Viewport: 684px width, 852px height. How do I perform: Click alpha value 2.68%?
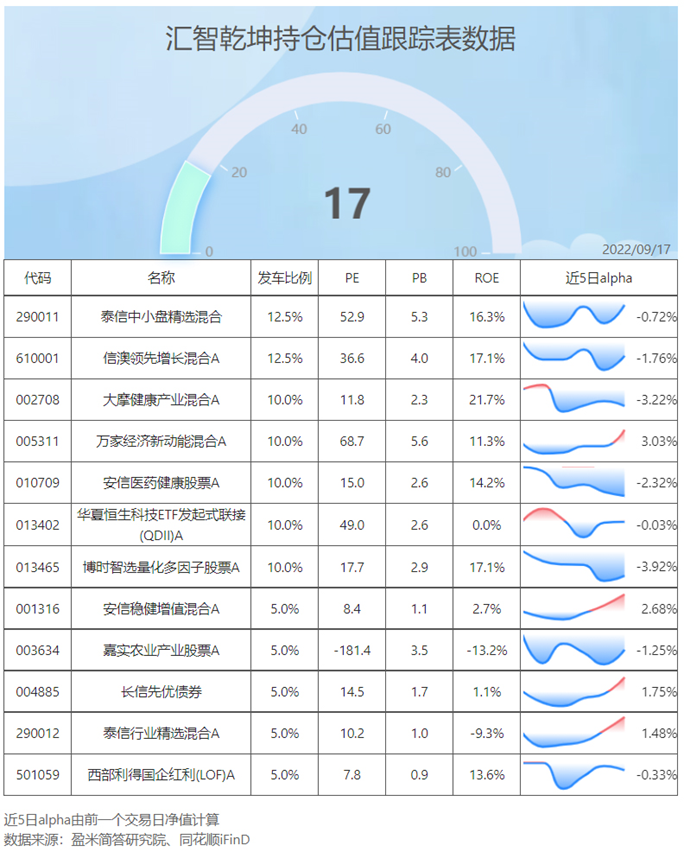coord(658,609)
